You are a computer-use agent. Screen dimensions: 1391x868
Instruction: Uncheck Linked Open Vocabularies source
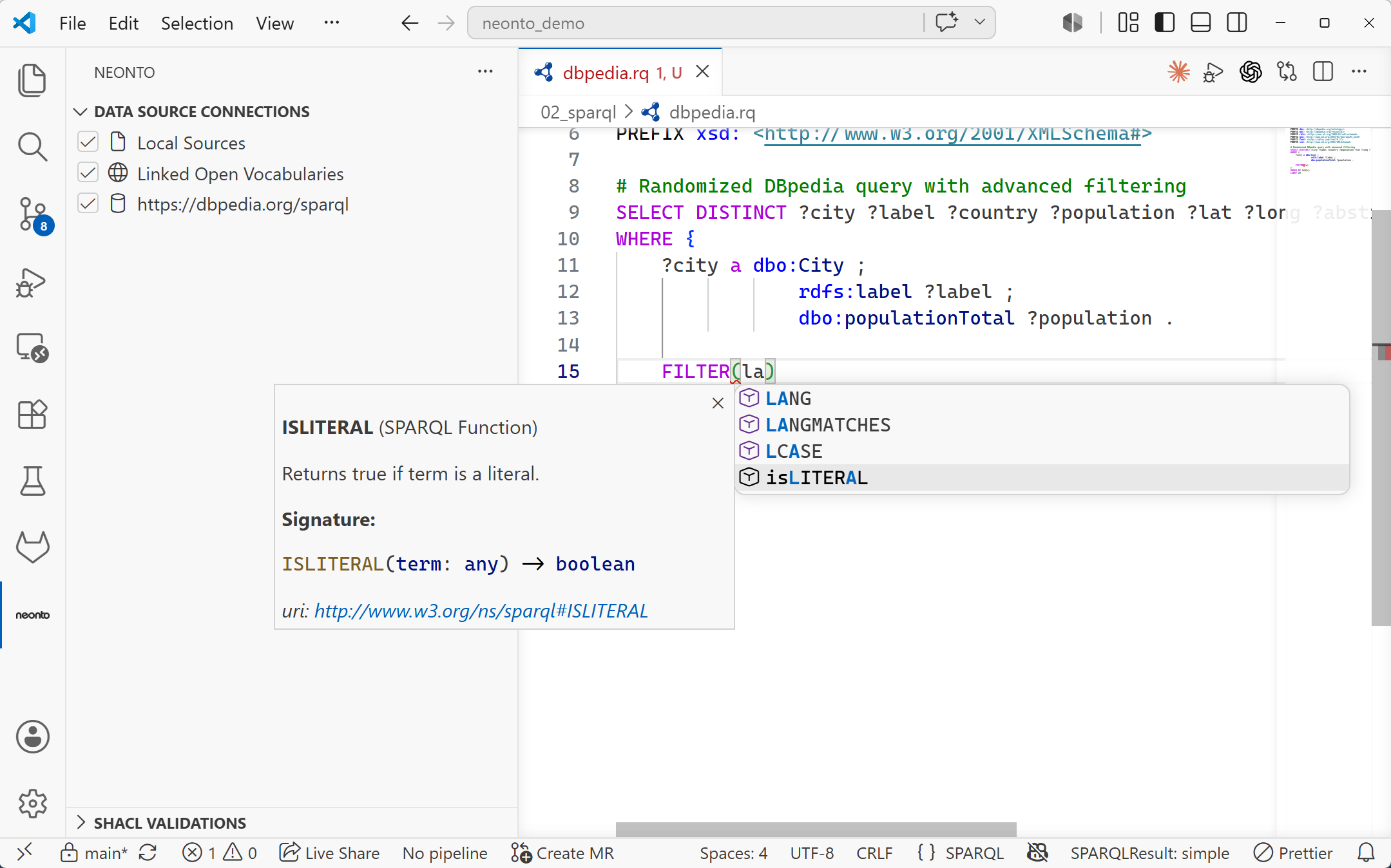pos(88,173)
